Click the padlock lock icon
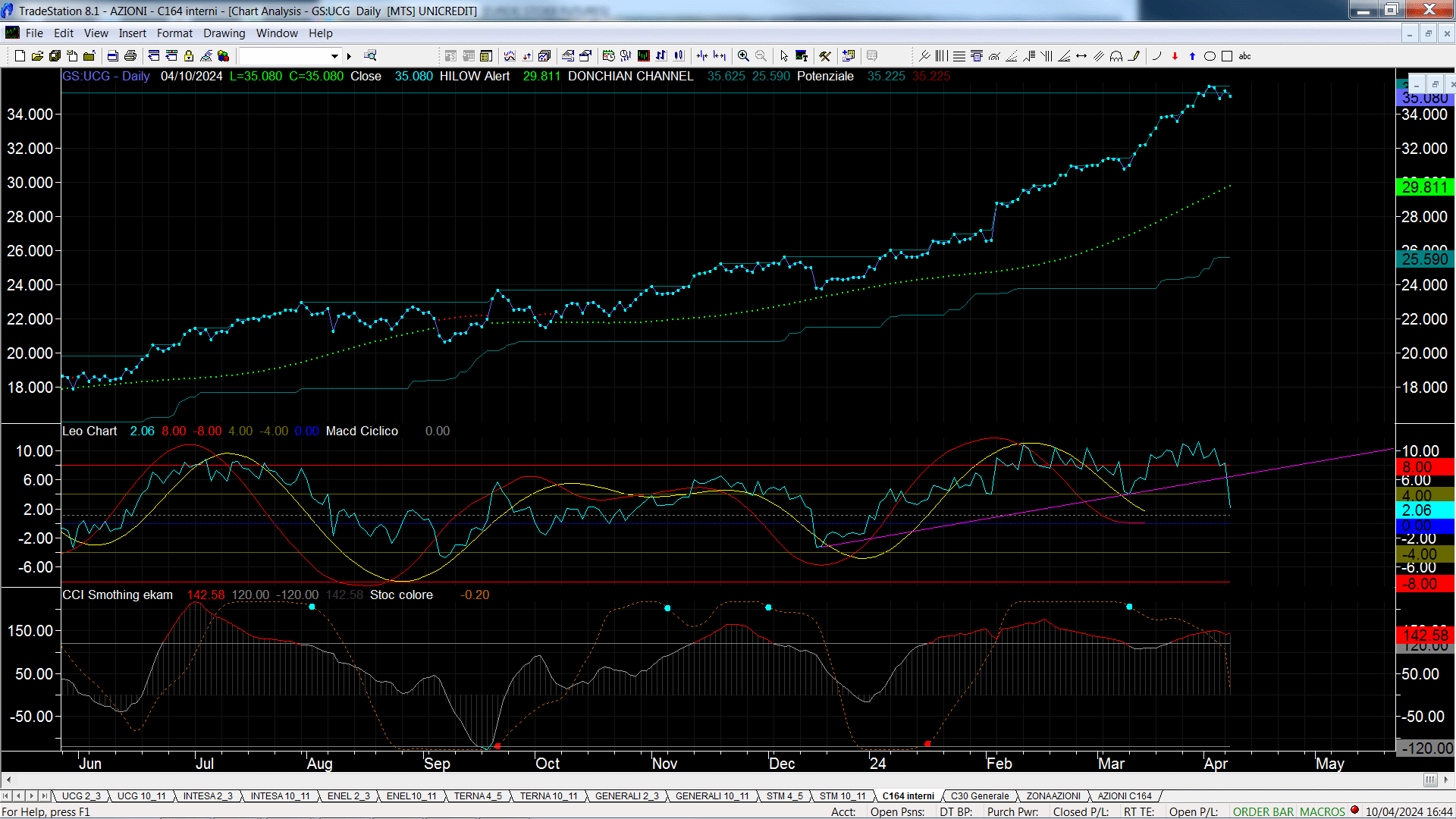The image size is (1456, 819). (x=189, y=55)
